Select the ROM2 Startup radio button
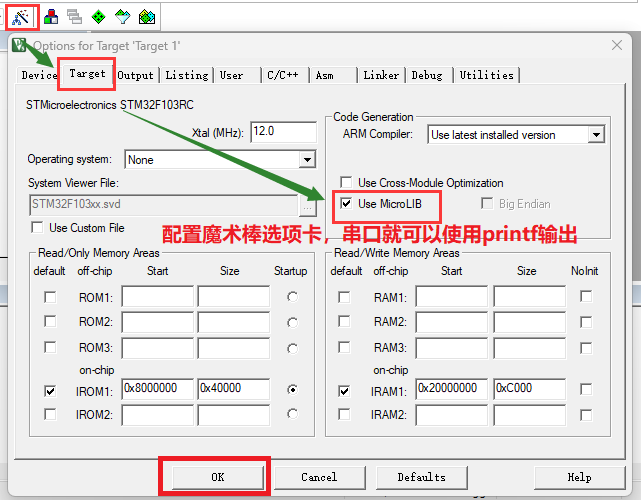The image size is (641, 500). coord(292,323)
